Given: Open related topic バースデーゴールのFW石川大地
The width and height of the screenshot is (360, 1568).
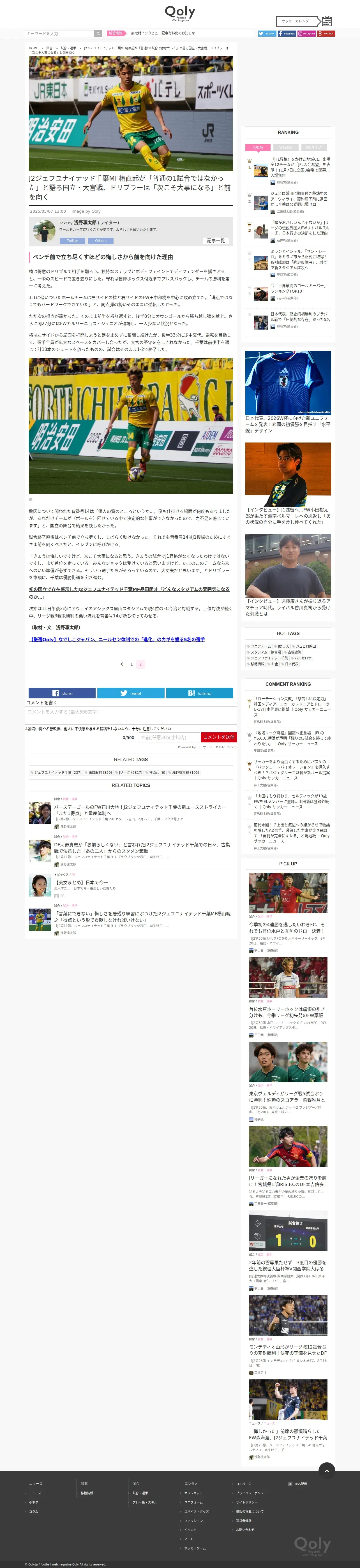Looking at the screenshot, I should (x=140, y=810).
